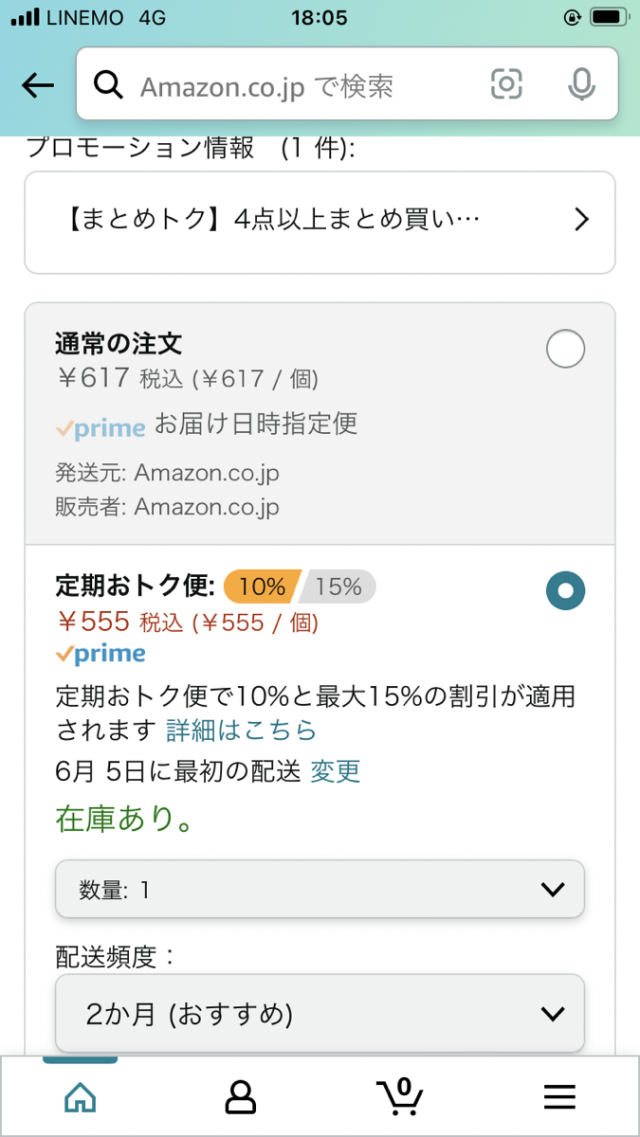Tap the back arrow icon
640x1137 pixels.
(x=38, y=86)
